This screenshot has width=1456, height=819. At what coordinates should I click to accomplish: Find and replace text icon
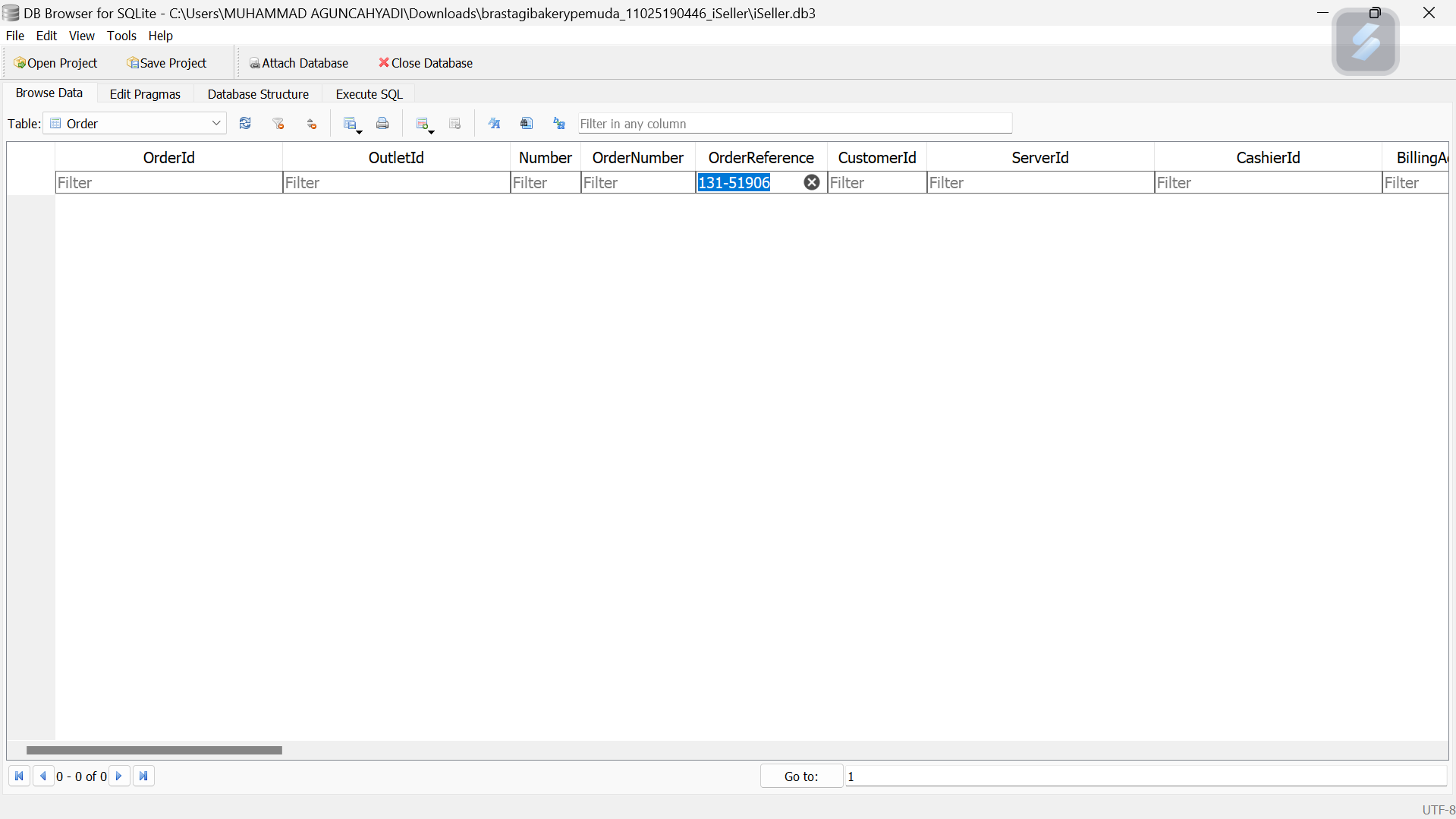click(559, 124)
